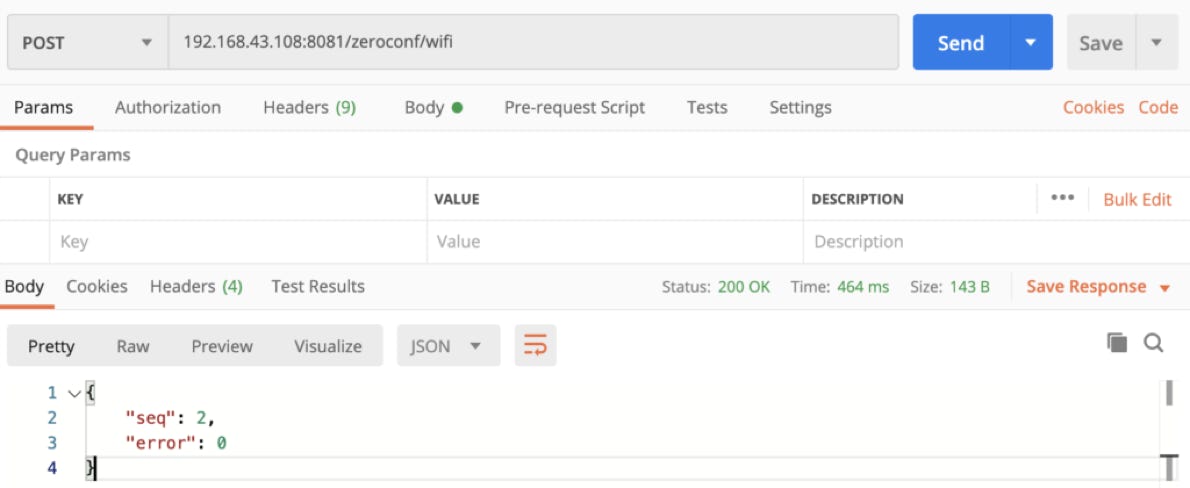Open the JSON format dropdown
The width and height of the screenshot is (1190, 488).
(447, 346)
